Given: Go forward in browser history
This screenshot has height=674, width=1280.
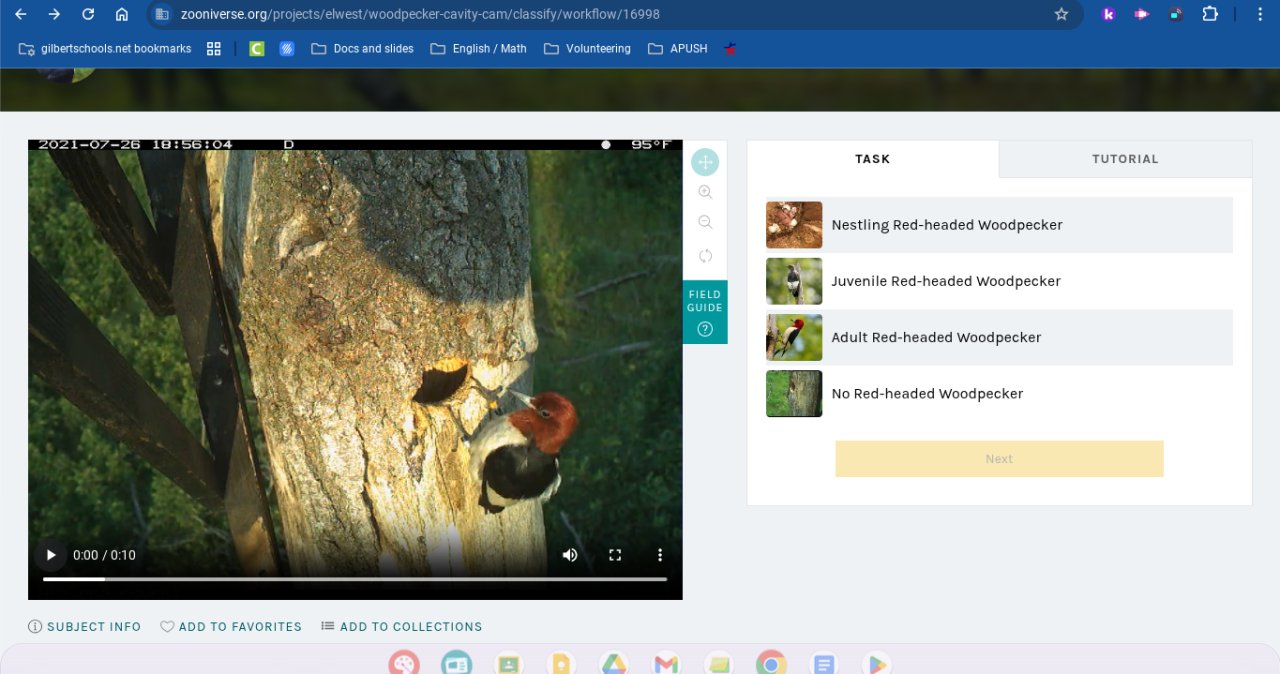Looking at the screenshot, I should coord(54,14).
